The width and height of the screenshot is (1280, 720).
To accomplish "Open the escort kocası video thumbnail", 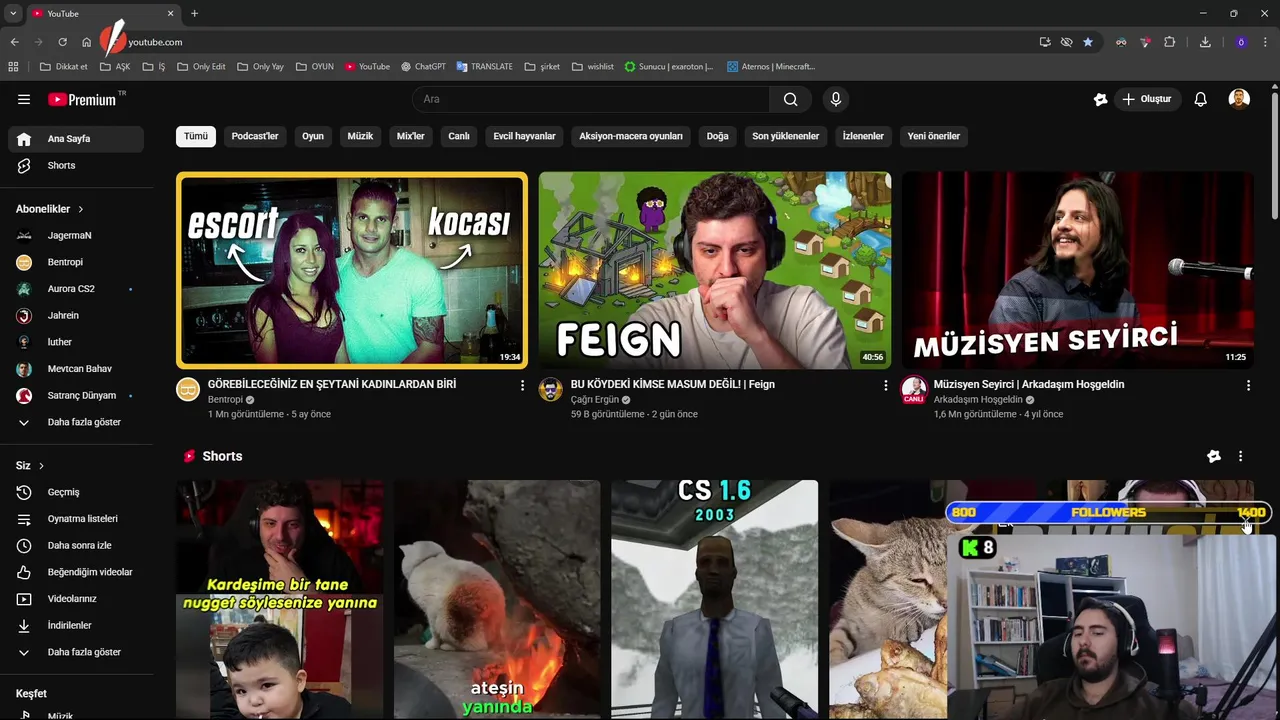I will click(x=352, y=270).
